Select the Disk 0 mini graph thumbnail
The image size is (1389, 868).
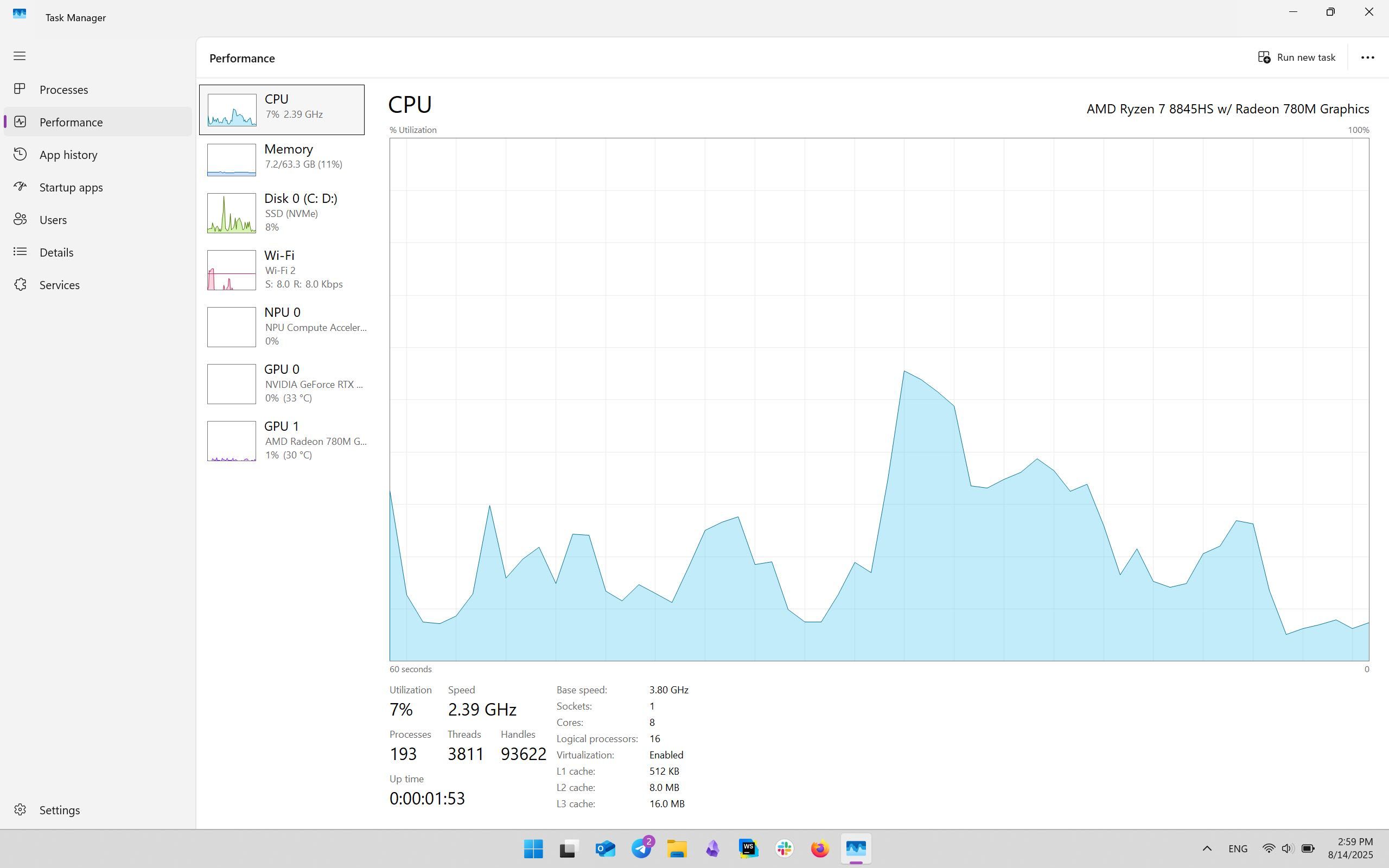pos(231,213)
